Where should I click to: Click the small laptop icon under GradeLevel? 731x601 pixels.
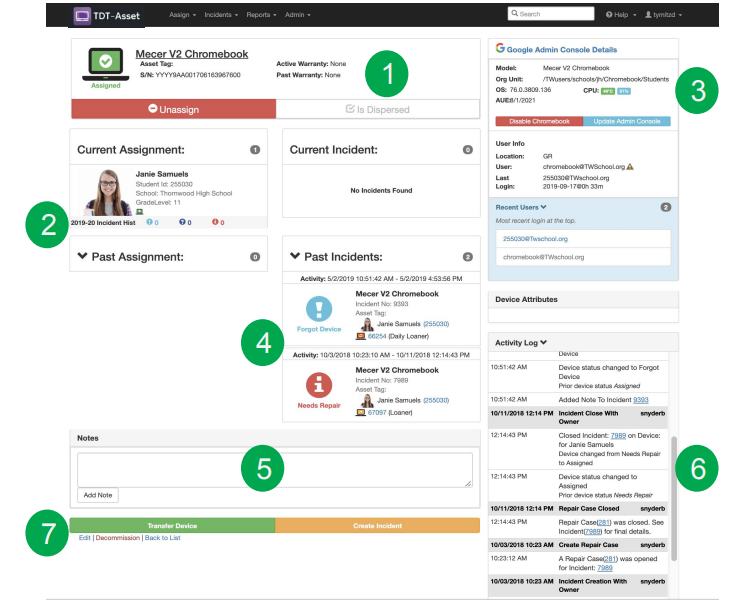[139, 212]
